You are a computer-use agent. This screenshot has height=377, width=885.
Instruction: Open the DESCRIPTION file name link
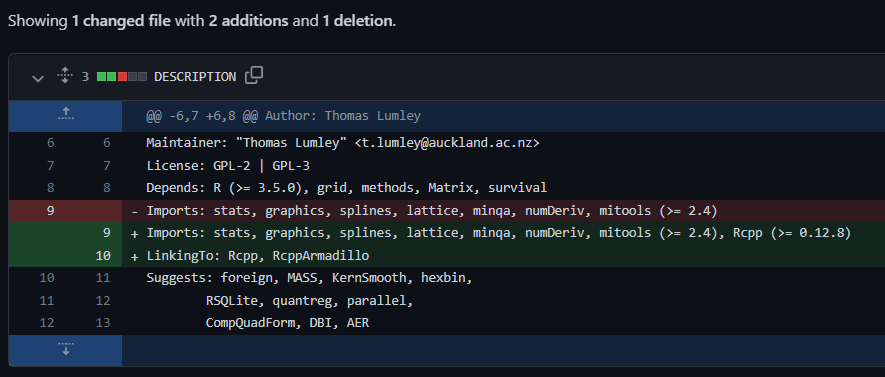click(x=195, y=77)
